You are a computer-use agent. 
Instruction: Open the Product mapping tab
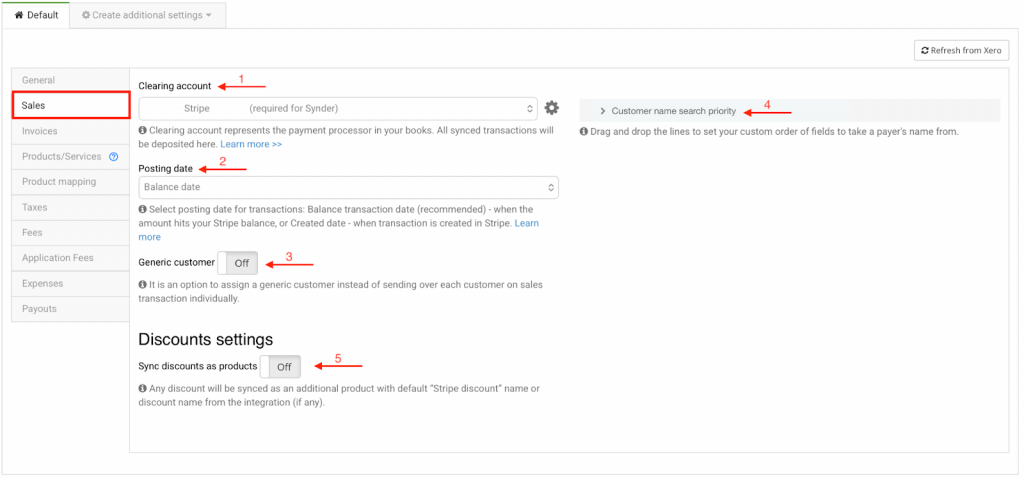pyautogui.click(x=59, y=182)
